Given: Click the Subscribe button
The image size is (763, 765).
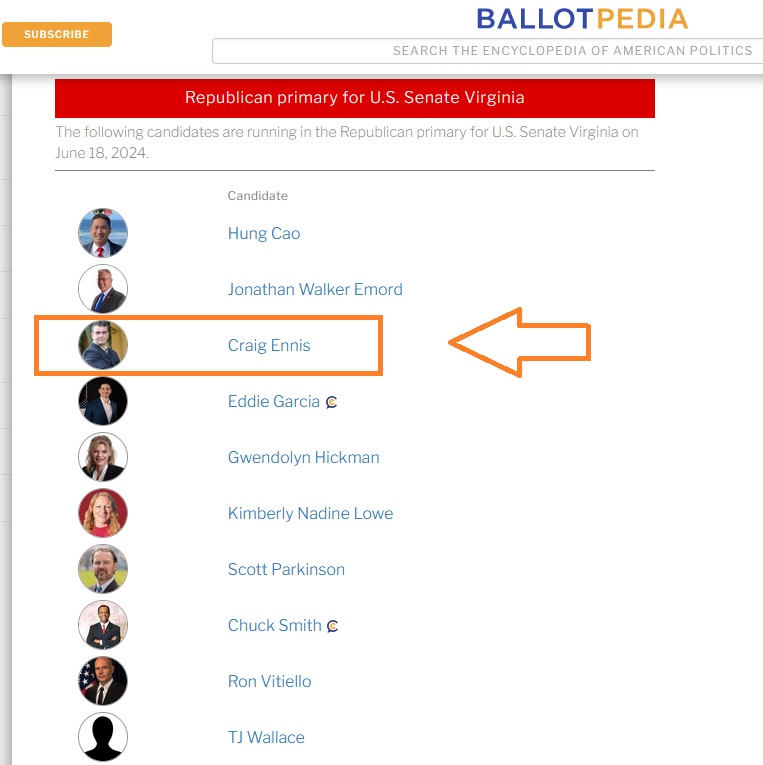Looking at the screenshot, I should click(57, 34).
